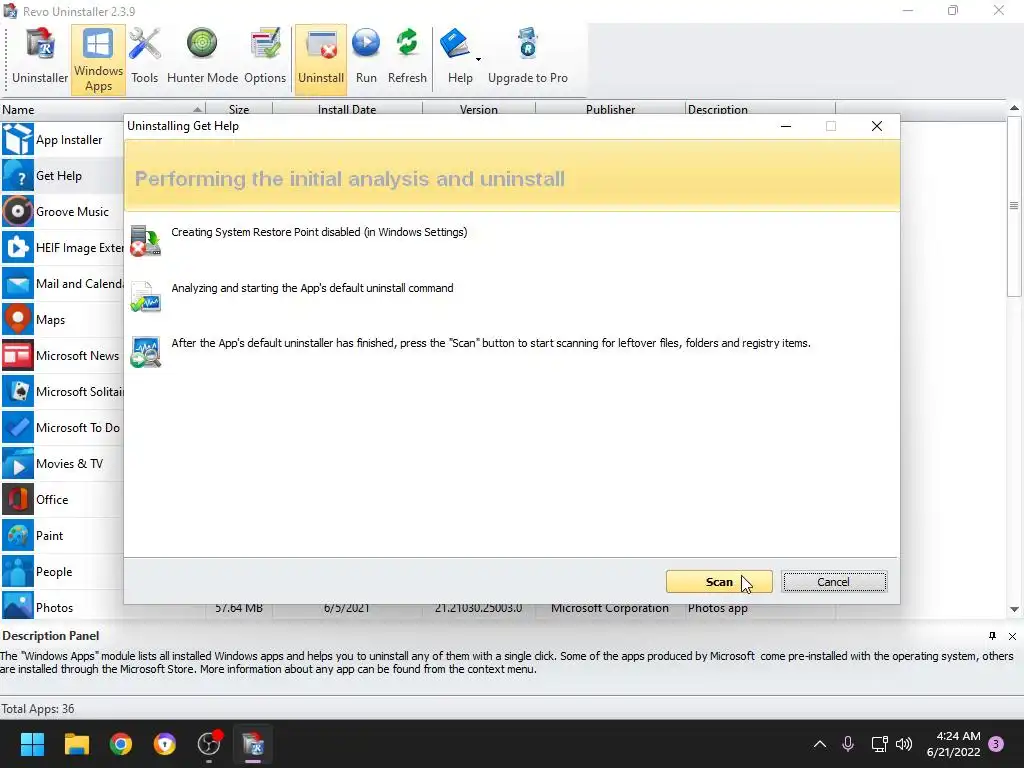Open the network tray icon
The height and width of the screenshot is (768, 1024).
pyautogui.click(x=879, y=744)
